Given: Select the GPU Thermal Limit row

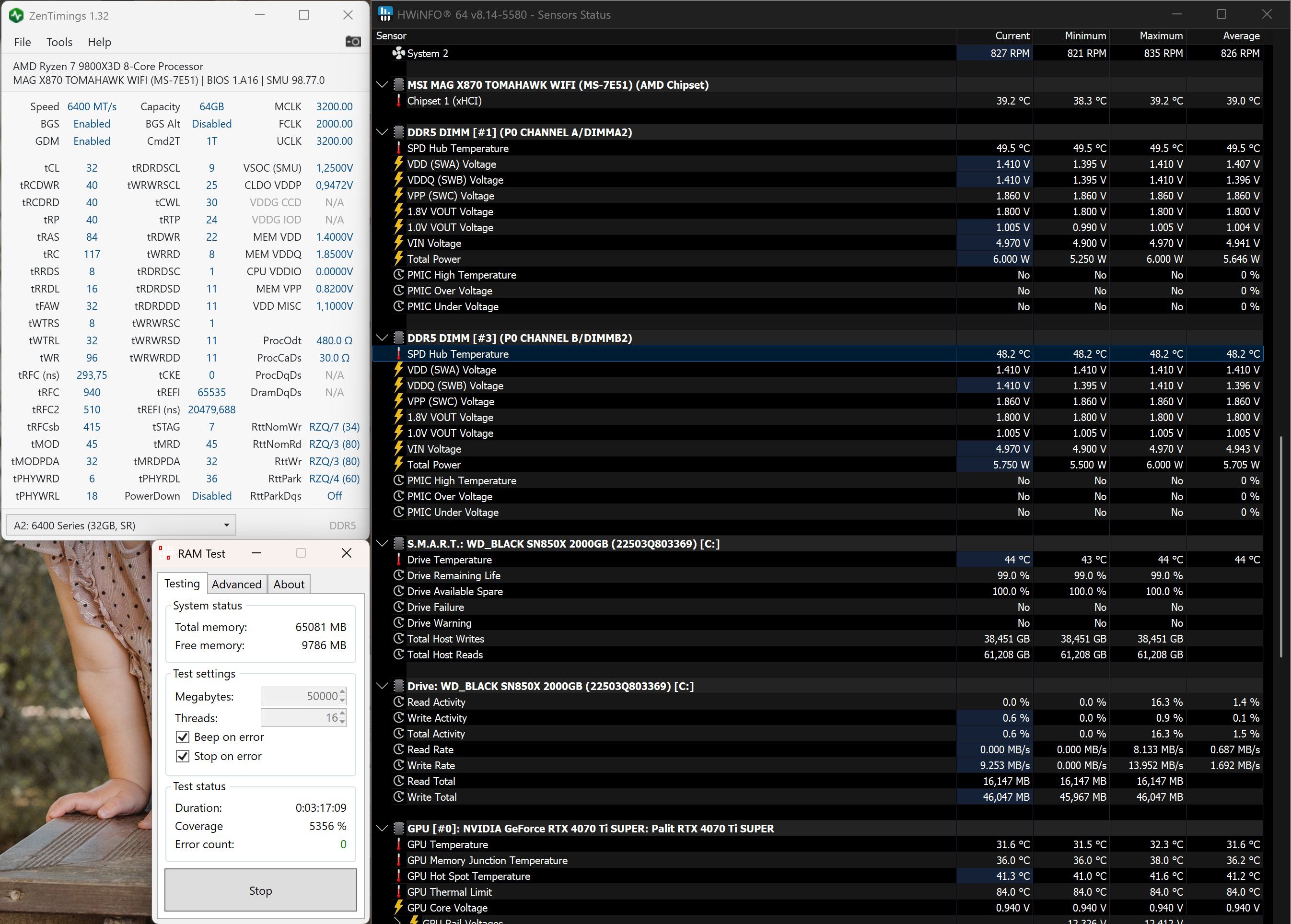Looking at the screenshot, I should click(818, 892).
